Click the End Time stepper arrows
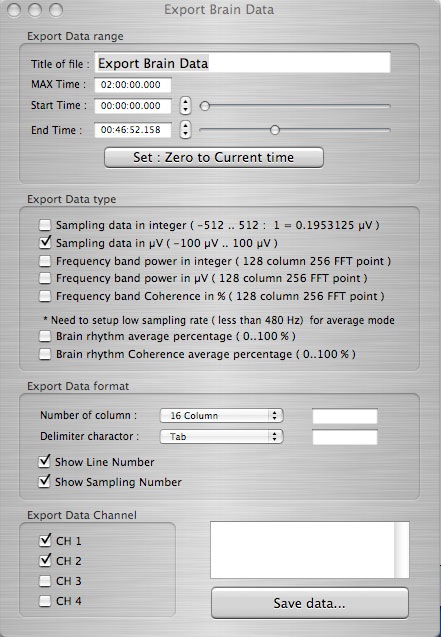 click(186, 130)
